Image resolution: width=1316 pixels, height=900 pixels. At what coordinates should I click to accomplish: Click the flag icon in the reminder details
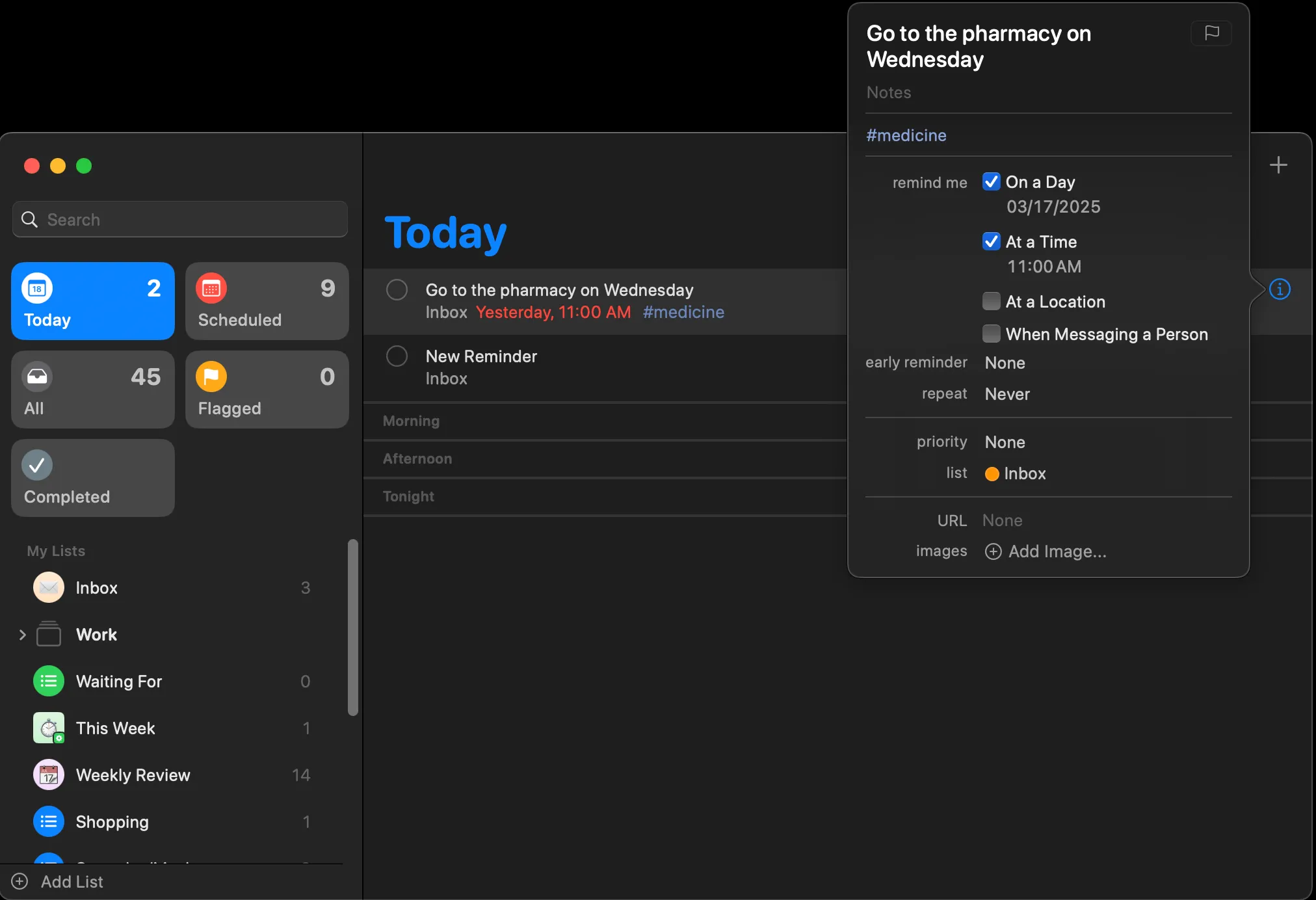(1211, 33)
